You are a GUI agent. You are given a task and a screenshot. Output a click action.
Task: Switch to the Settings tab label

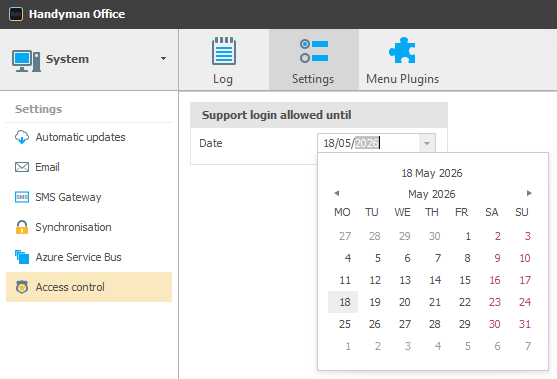coord(313,79)
